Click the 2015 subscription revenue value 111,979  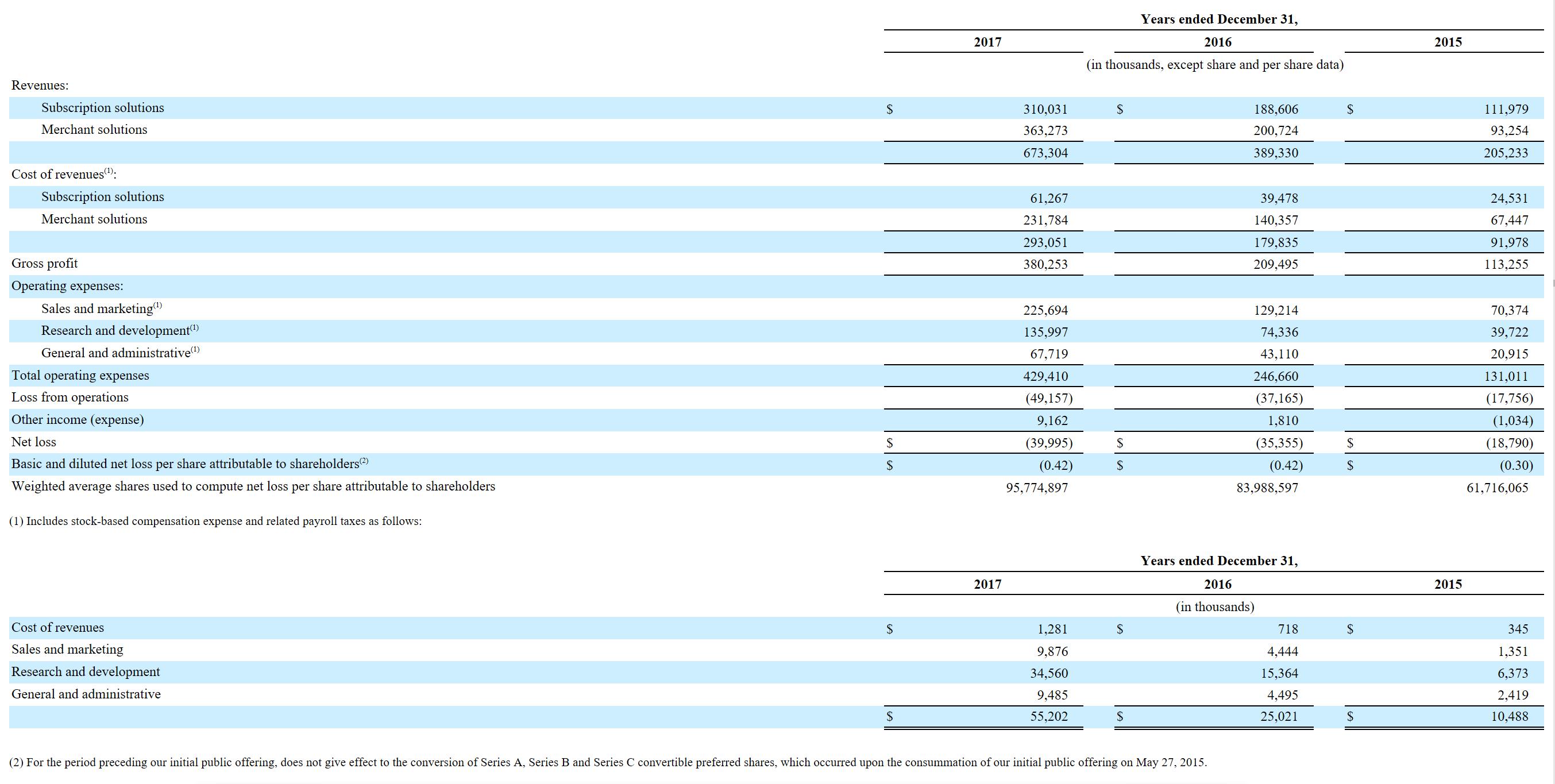tap(1506, 109)
